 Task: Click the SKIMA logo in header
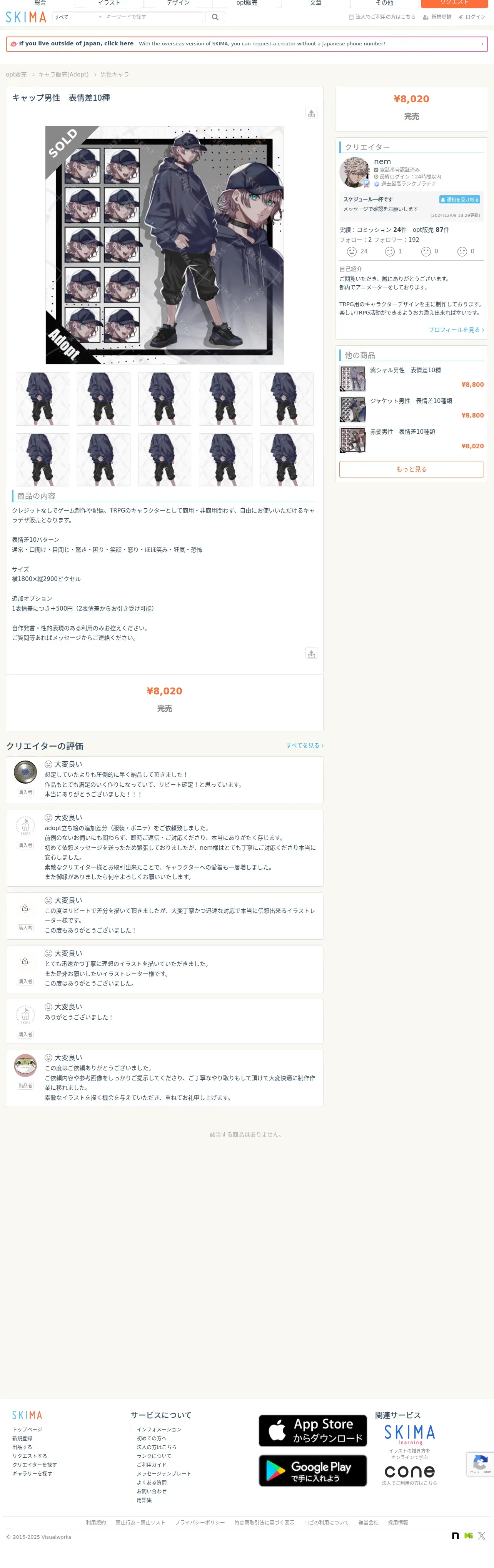pyautogui.click(x=25, y=17)
